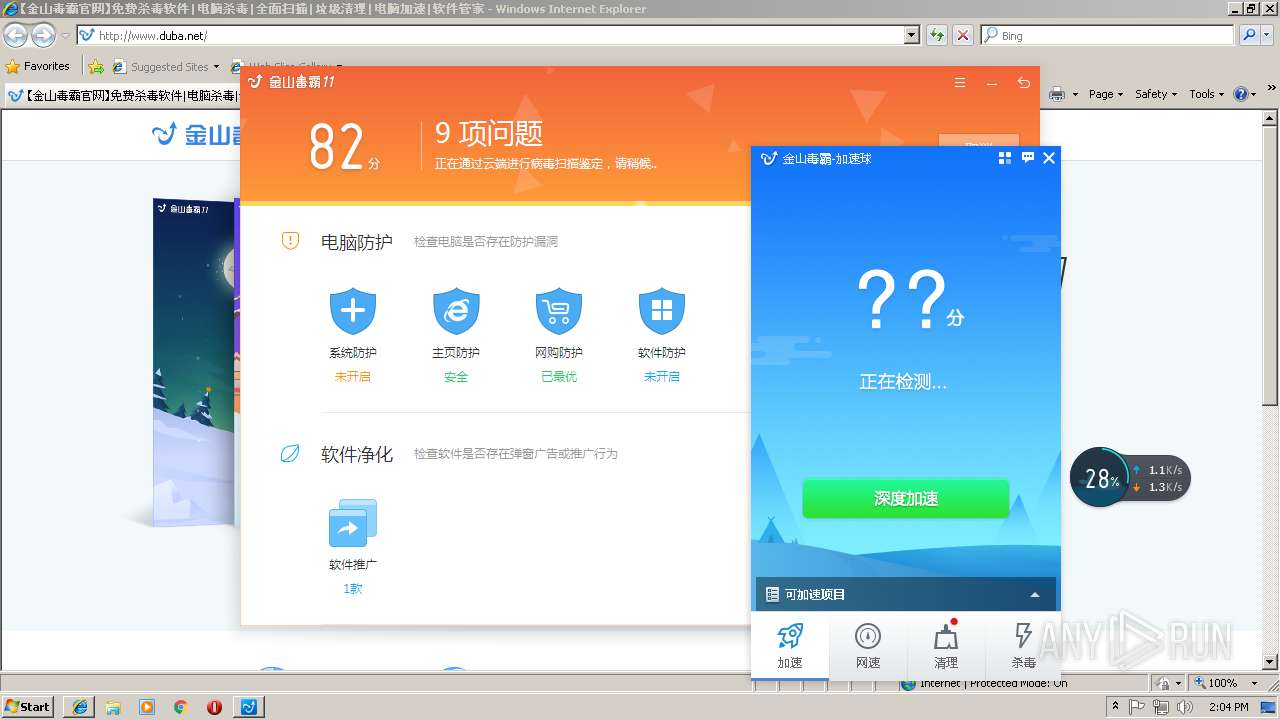Click the 正在检测... status text
1280x720 pixels.
coord(903,382)
